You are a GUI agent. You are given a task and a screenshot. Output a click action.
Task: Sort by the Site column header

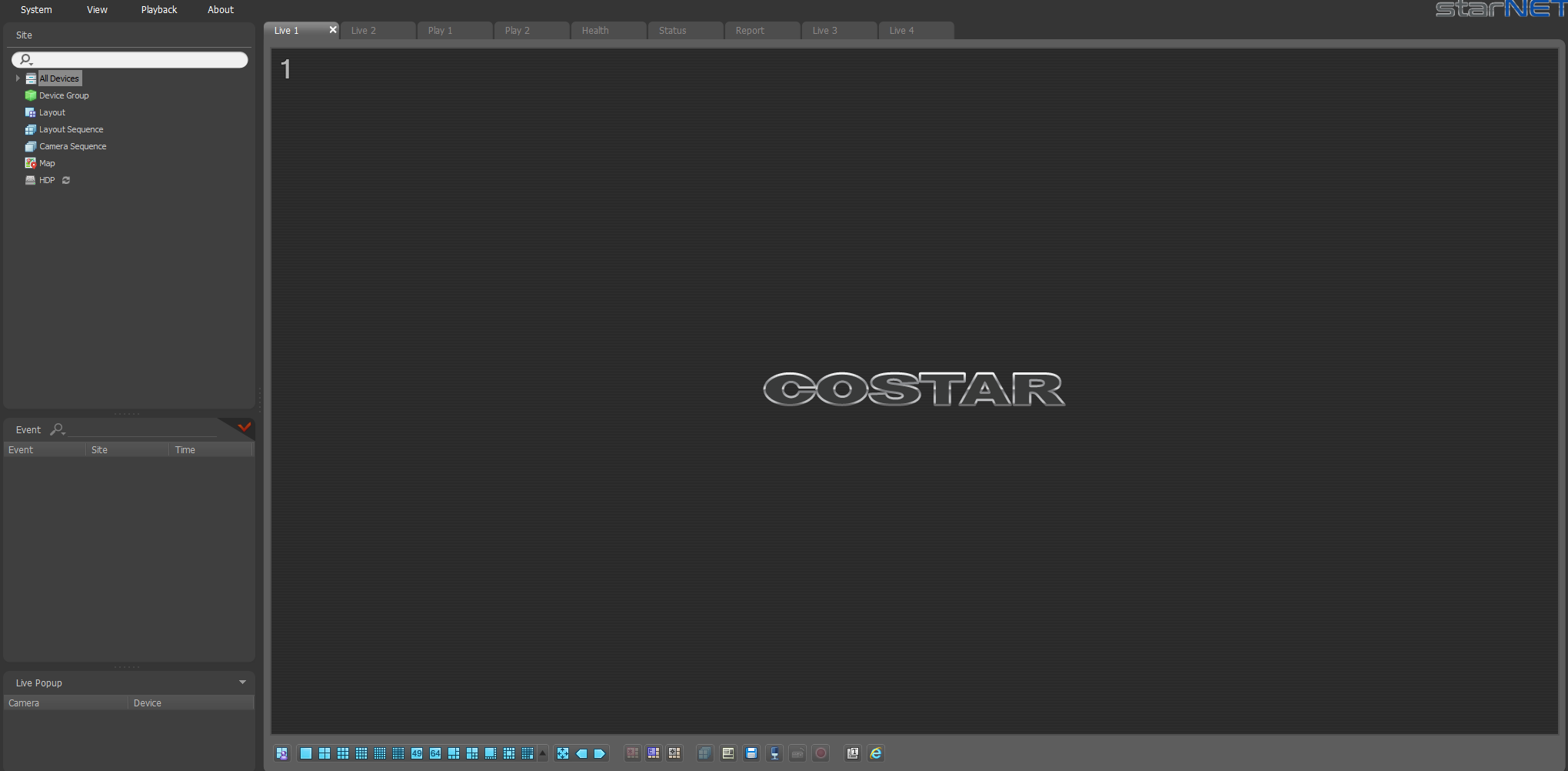(127, 450)
